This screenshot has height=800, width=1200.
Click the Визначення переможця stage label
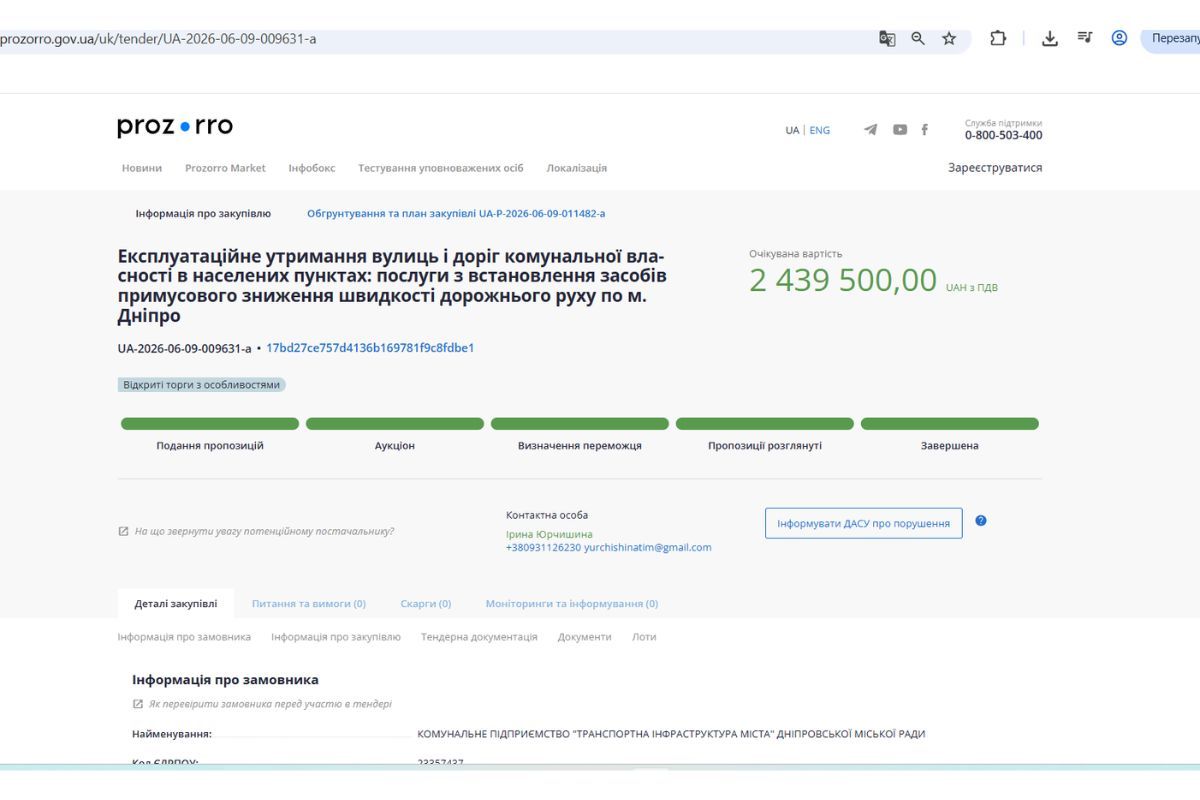pos(580,446)
